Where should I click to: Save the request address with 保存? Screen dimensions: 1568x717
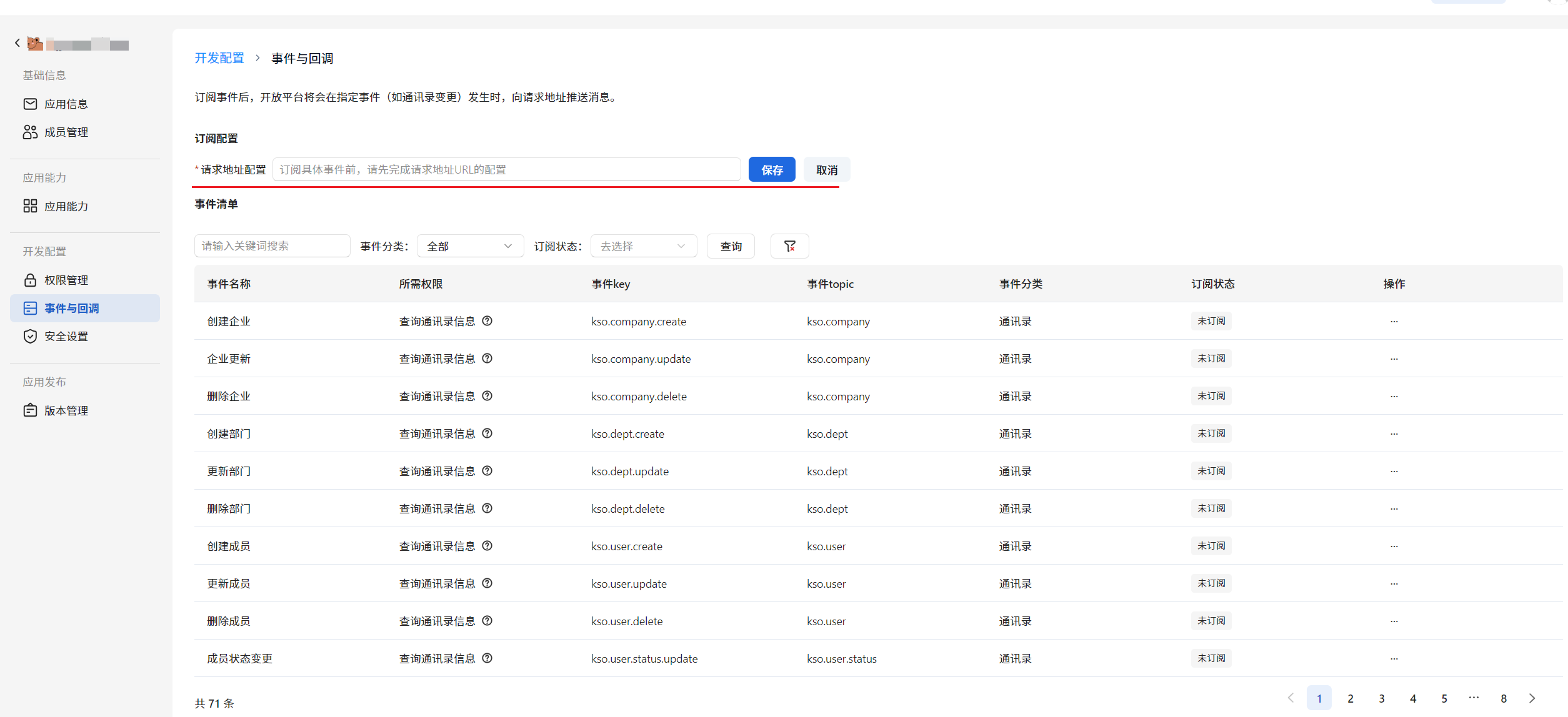pyautogui.click(x=771, y=169)
